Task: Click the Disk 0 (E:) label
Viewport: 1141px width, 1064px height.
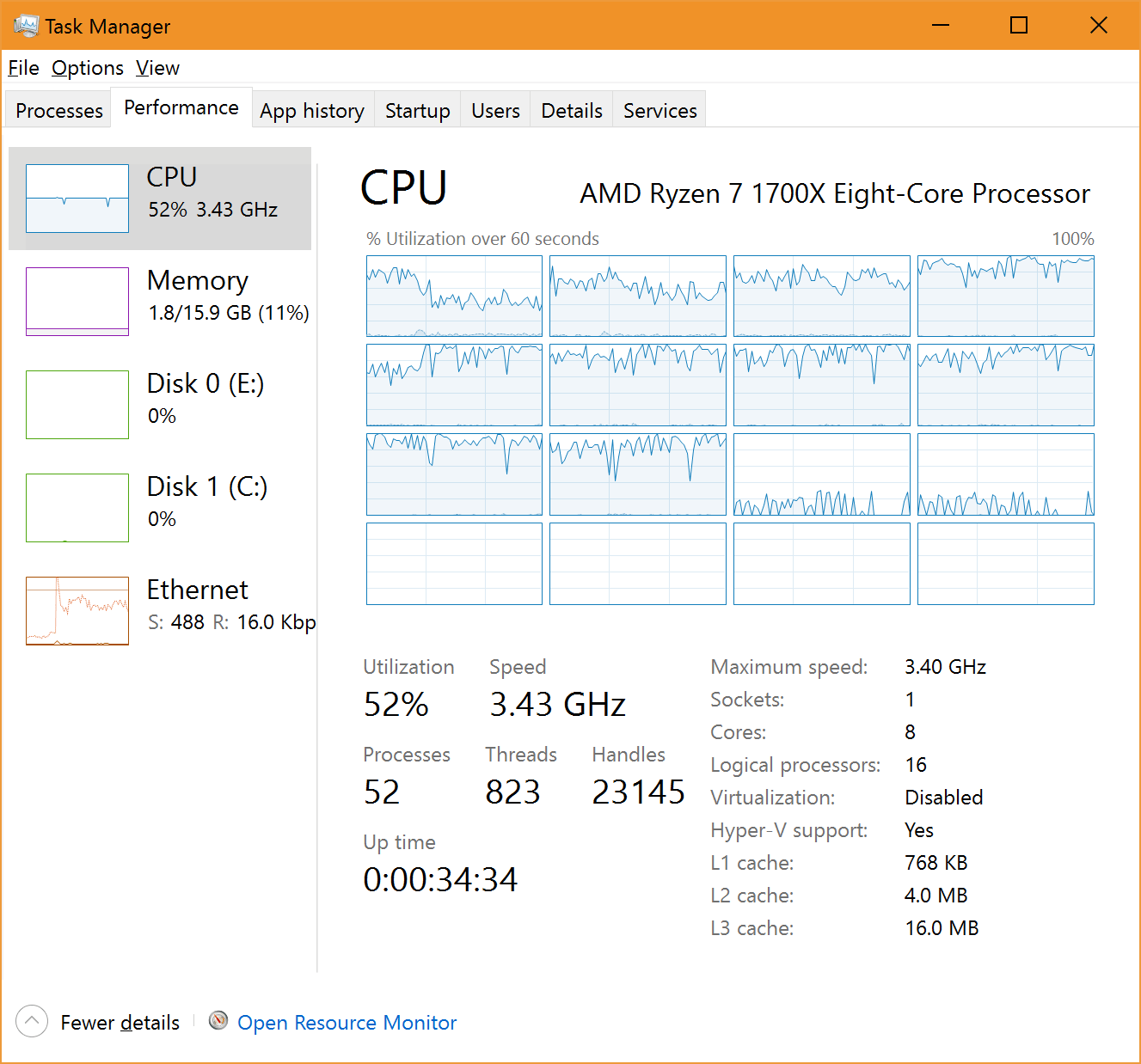Action: pyautogui.click(x=206, y=383)
